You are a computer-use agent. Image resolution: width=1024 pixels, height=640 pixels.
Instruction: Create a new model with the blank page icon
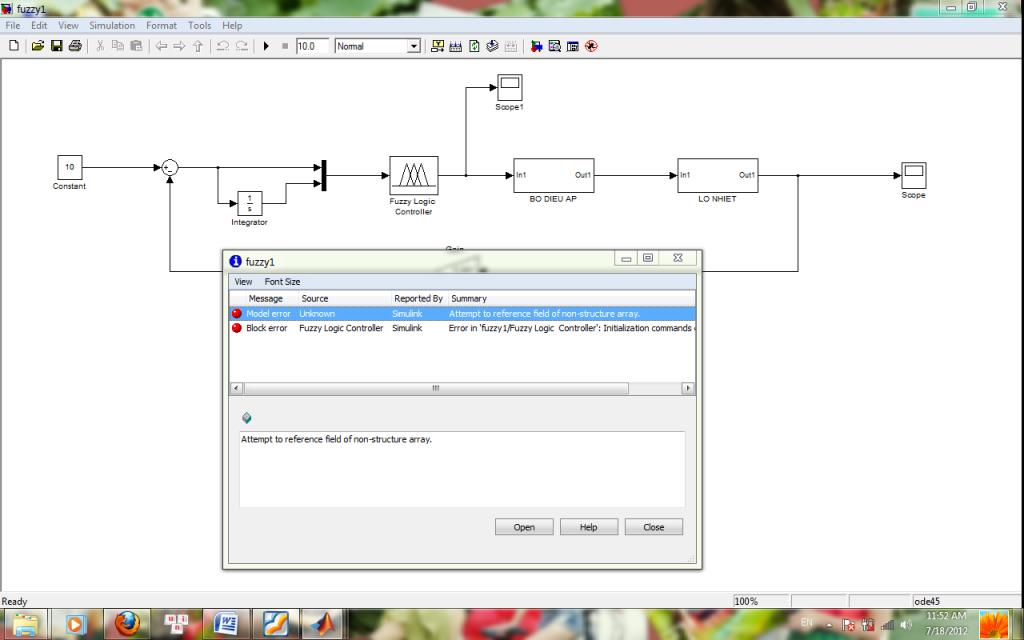[x=14, y=46]
